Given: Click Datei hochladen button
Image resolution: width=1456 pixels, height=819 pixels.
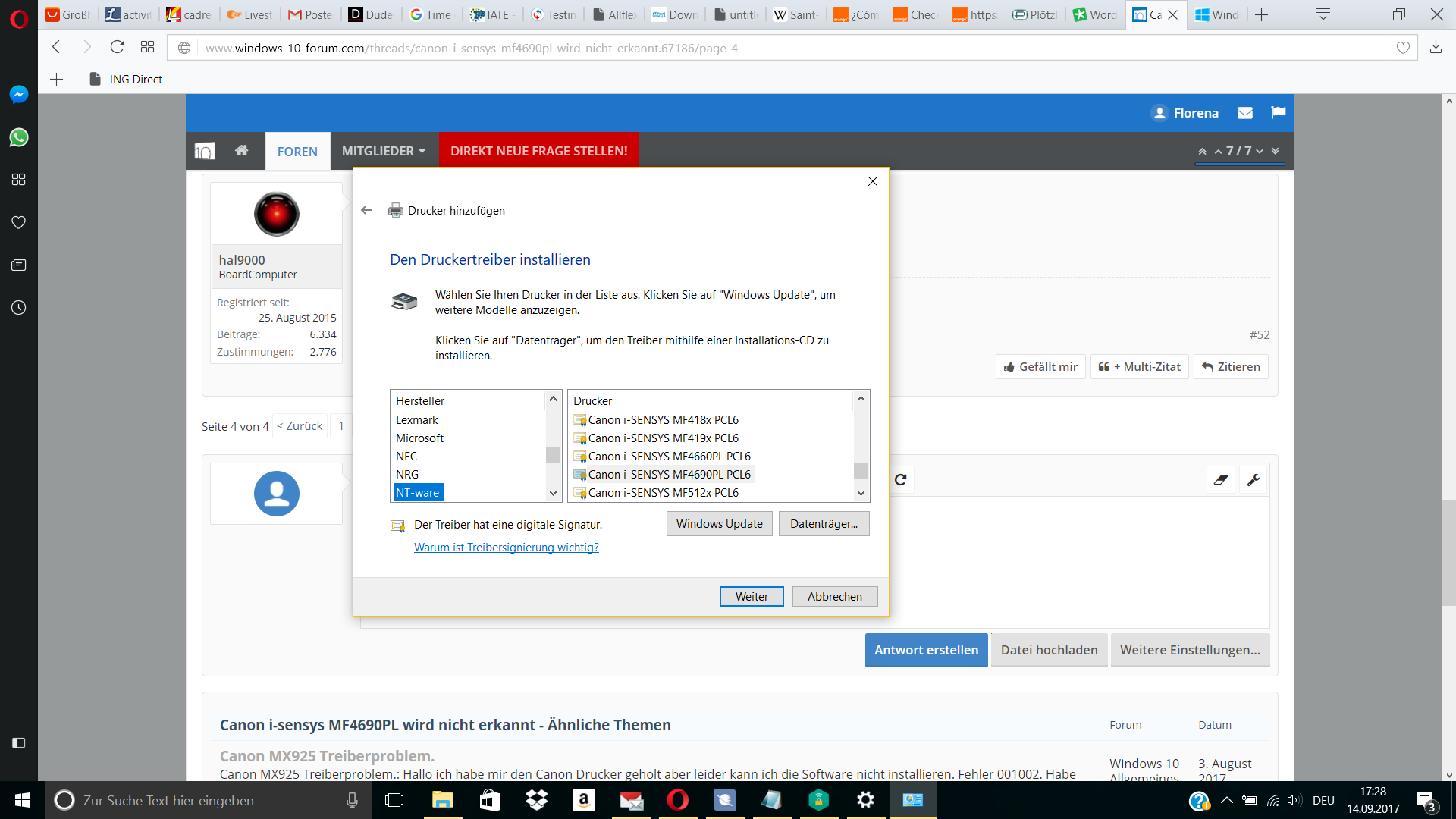Looking at the screenshot, I should click(x=1050, y=650).
